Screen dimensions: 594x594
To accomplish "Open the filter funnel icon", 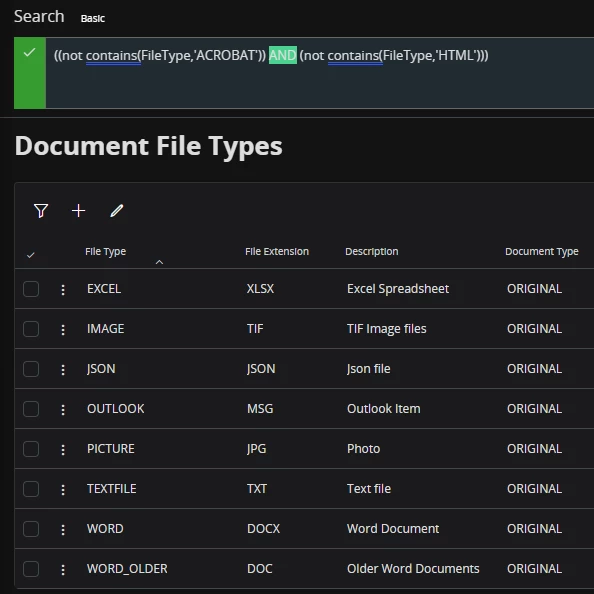I will click(41, 211).
